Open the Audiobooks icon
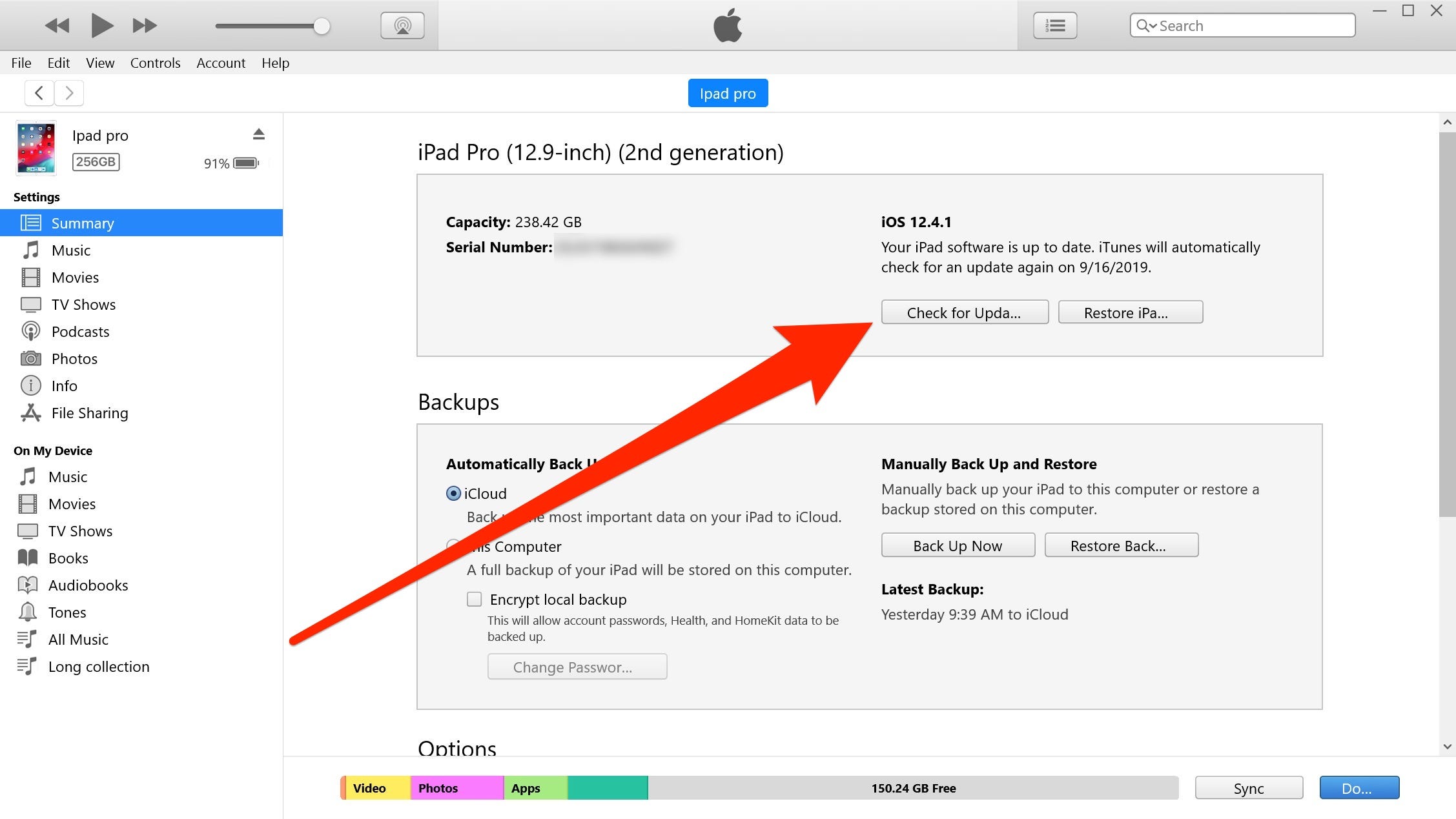 pyautogui.click(x=28, y=585)
